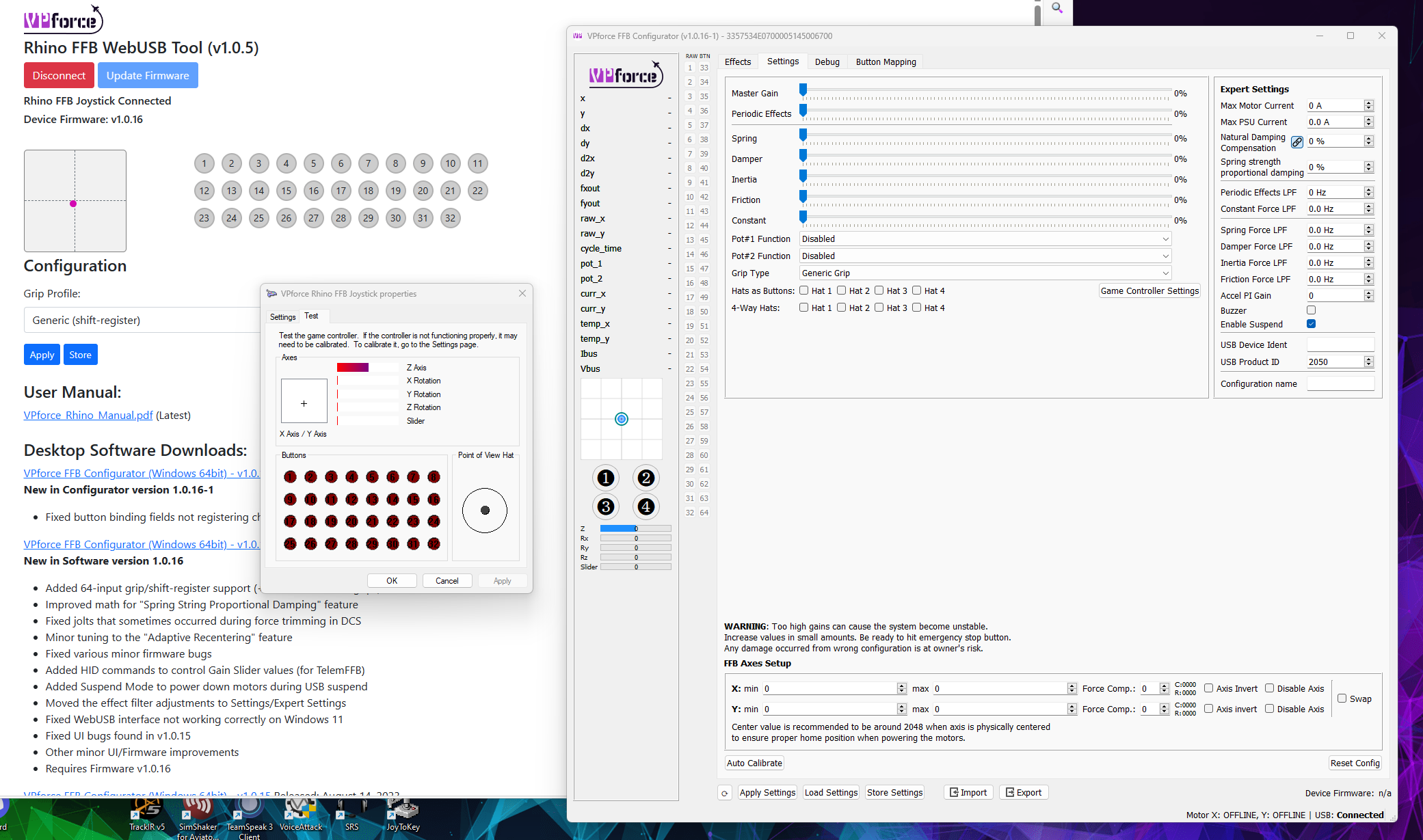This screenshot has height=840, width=1423.
Task: Expand the Grip Type dropdown
Action: tap(985, 273)
